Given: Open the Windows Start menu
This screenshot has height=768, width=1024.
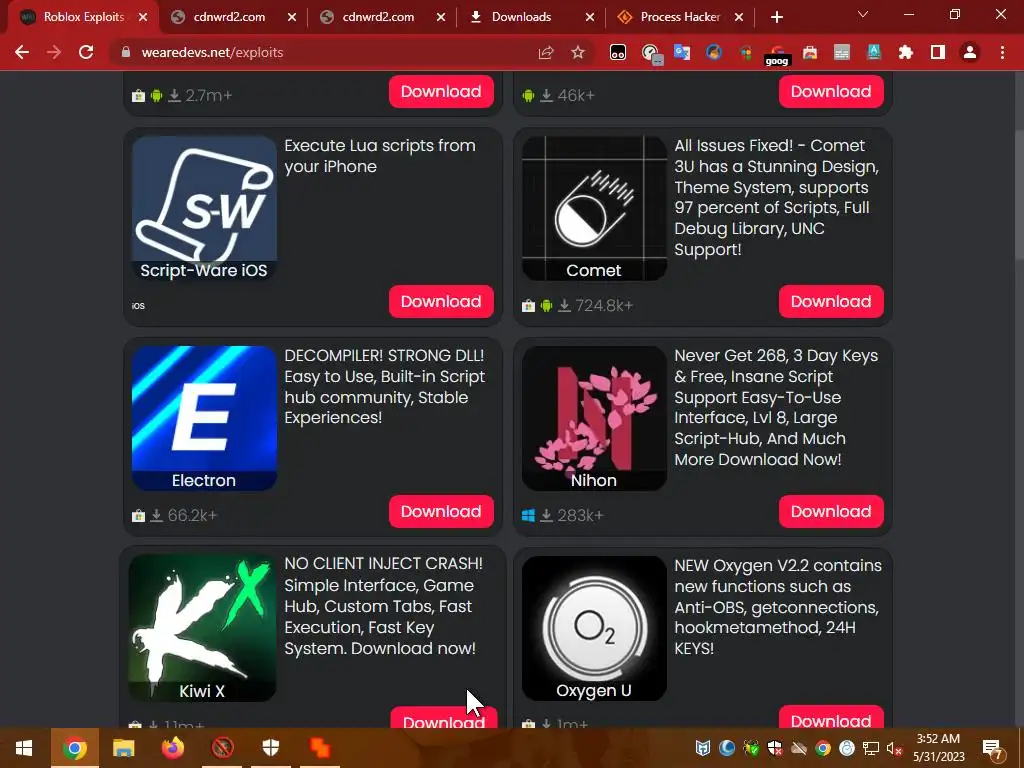Looking at the screenshot, I should (24, 748).
